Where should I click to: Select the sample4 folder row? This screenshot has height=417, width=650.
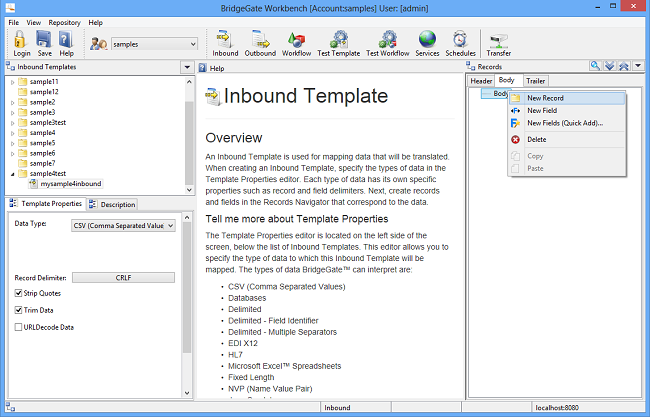(42, 133)
